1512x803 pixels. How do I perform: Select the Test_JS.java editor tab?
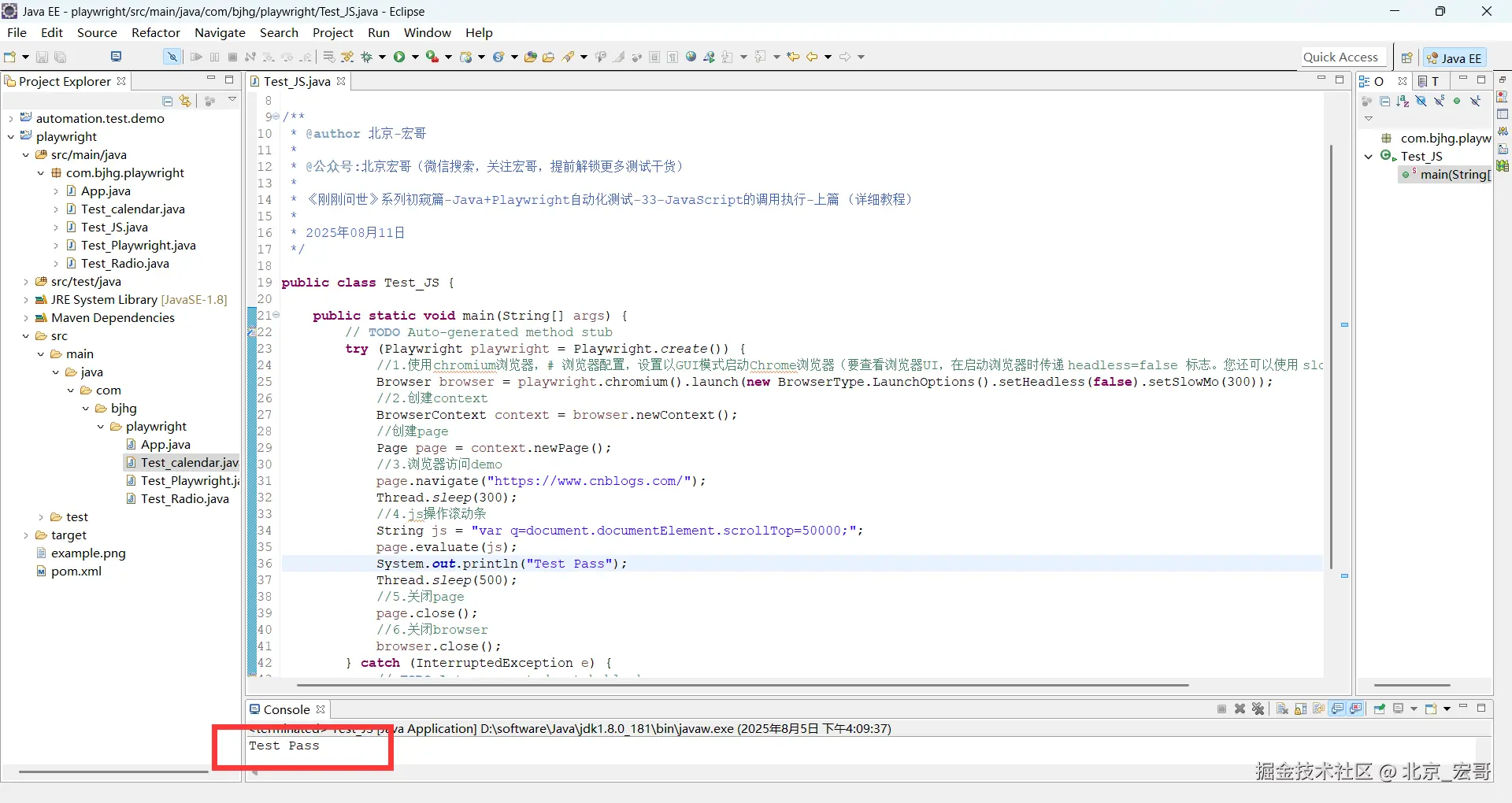pyautogui.click(x=297, y=81)
